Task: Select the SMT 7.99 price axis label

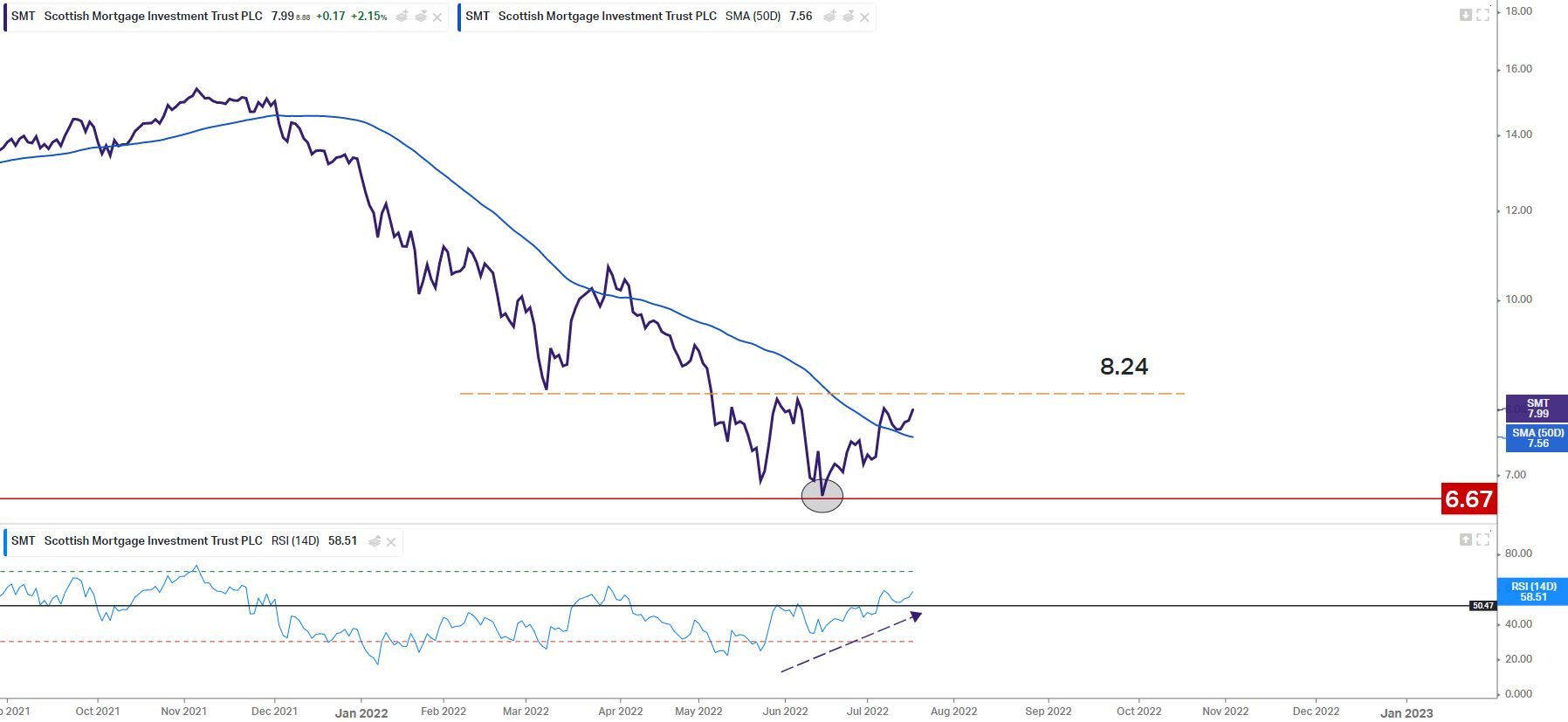Action: [1537, 409]
